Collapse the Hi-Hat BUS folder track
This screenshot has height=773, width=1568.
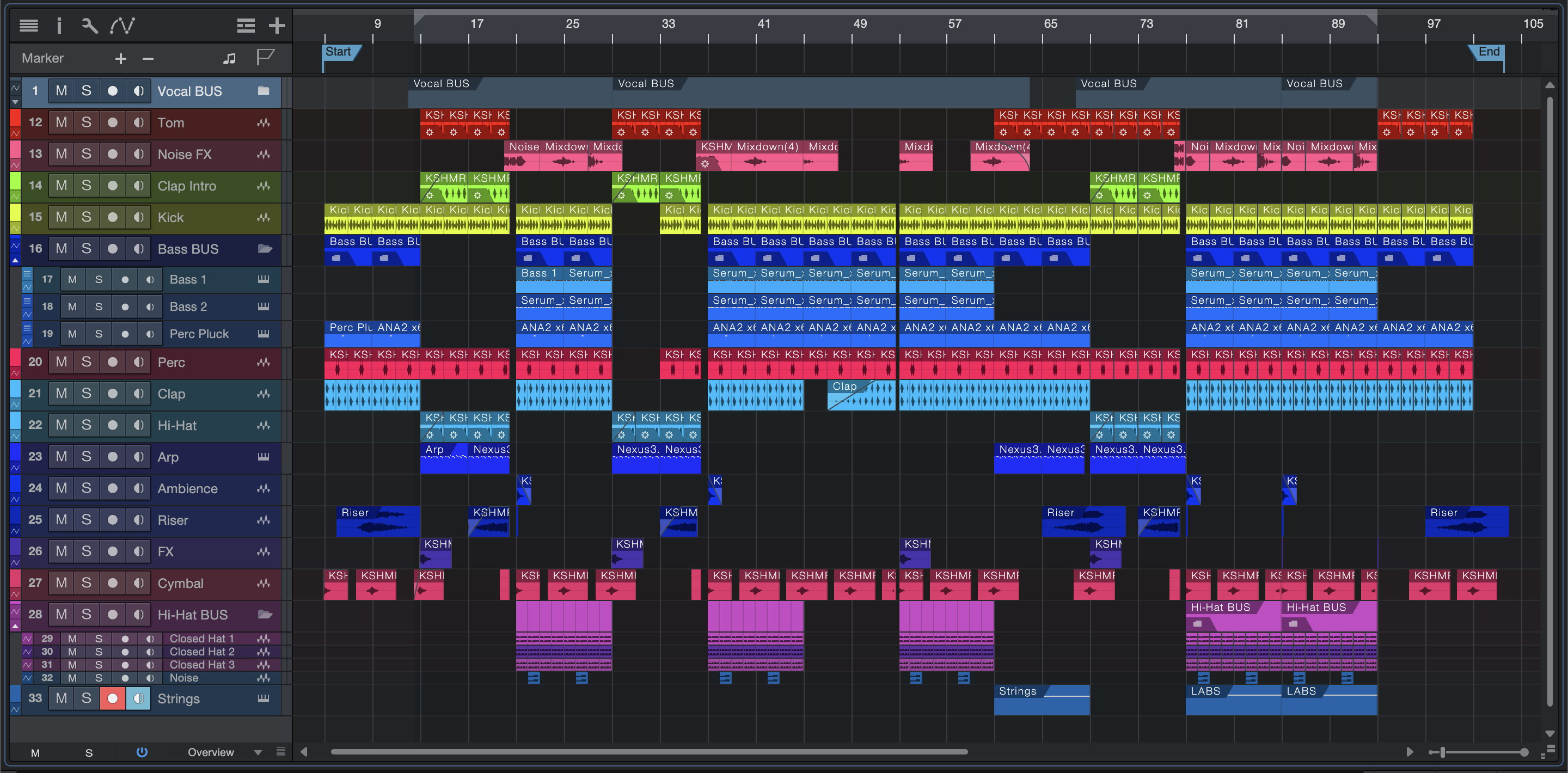[x=15, y=625]
